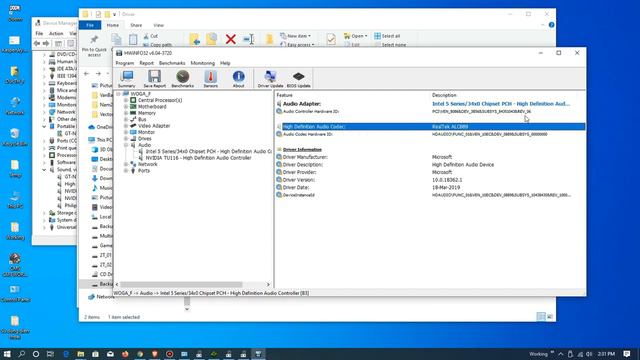
Task: Open the Help menu in HWiNFO
Action: (225, 63)
